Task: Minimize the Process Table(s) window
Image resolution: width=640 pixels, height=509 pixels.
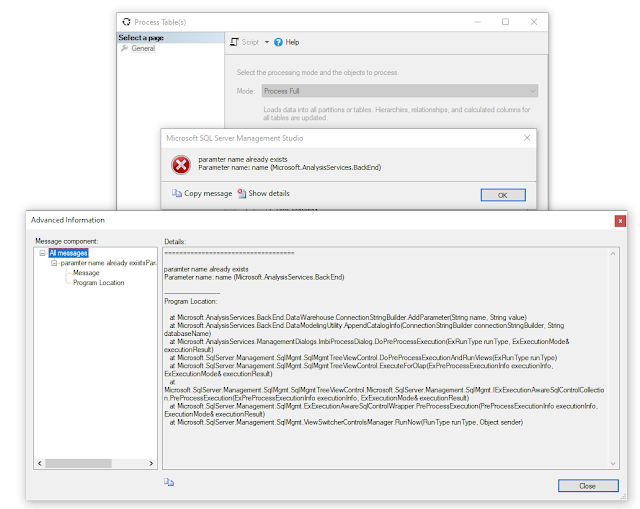Action: coord(477,22)
